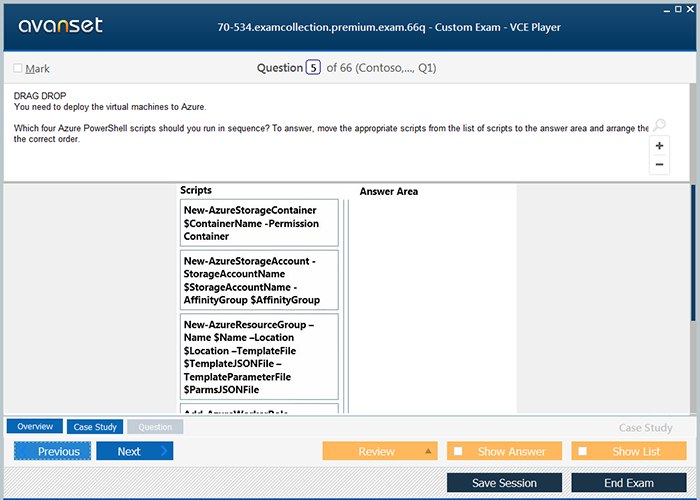This screenshot has width=700, height=500.
Task: Zoom in with the plus icon
Action: pyautogui.click(x=659, y=146)
